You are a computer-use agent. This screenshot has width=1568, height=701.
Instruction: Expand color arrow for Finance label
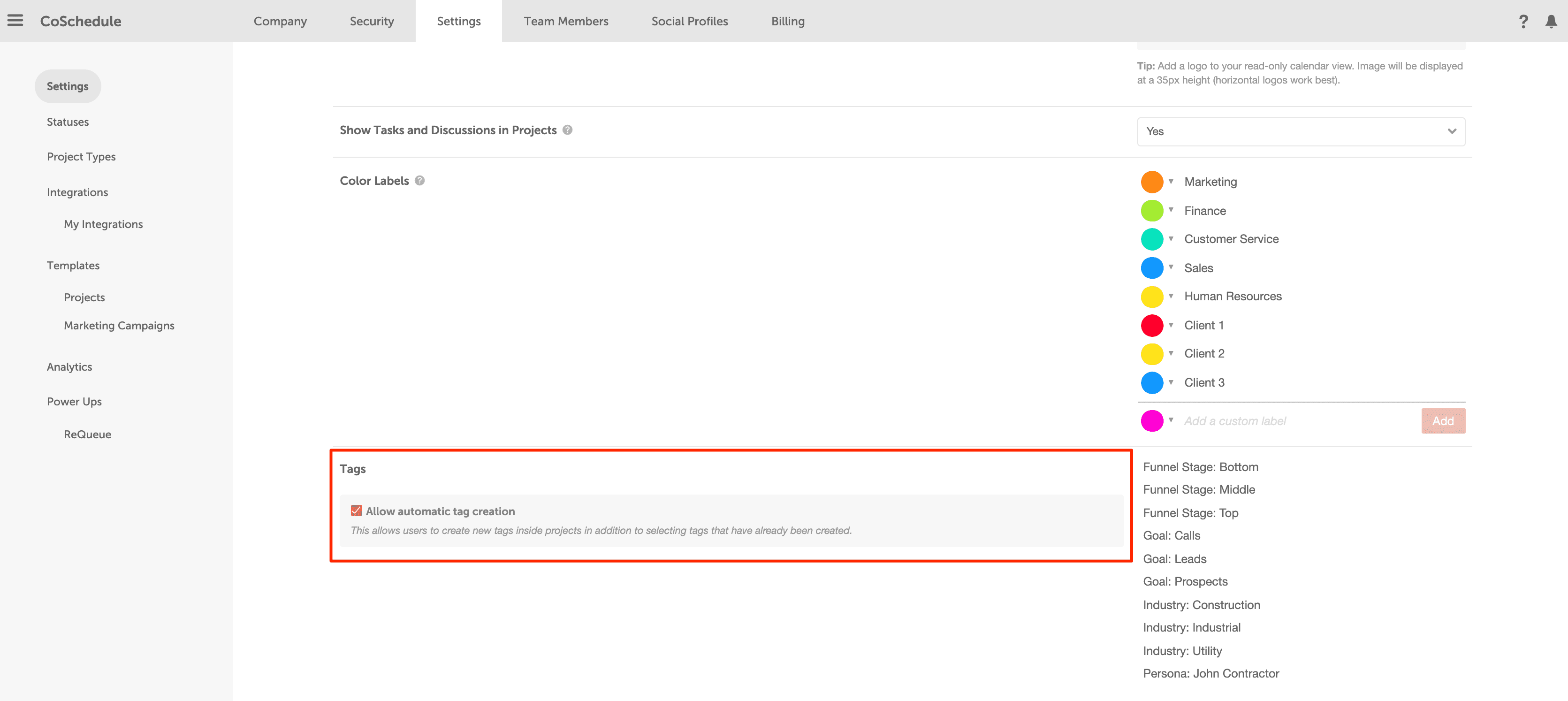(x=1171, y=210)
